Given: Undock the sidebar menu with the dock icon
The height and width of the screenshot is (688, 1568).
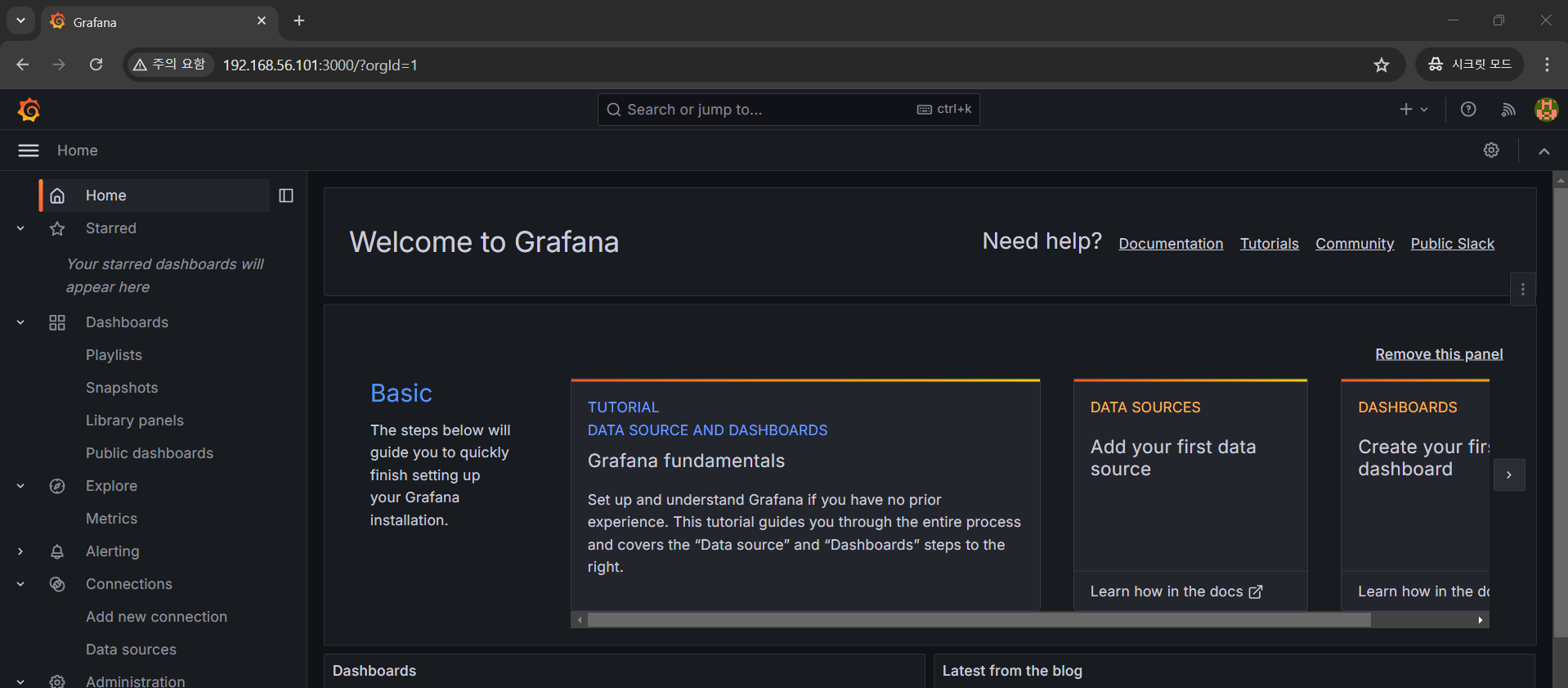Looking at the screenshot, I should (286, 196).
